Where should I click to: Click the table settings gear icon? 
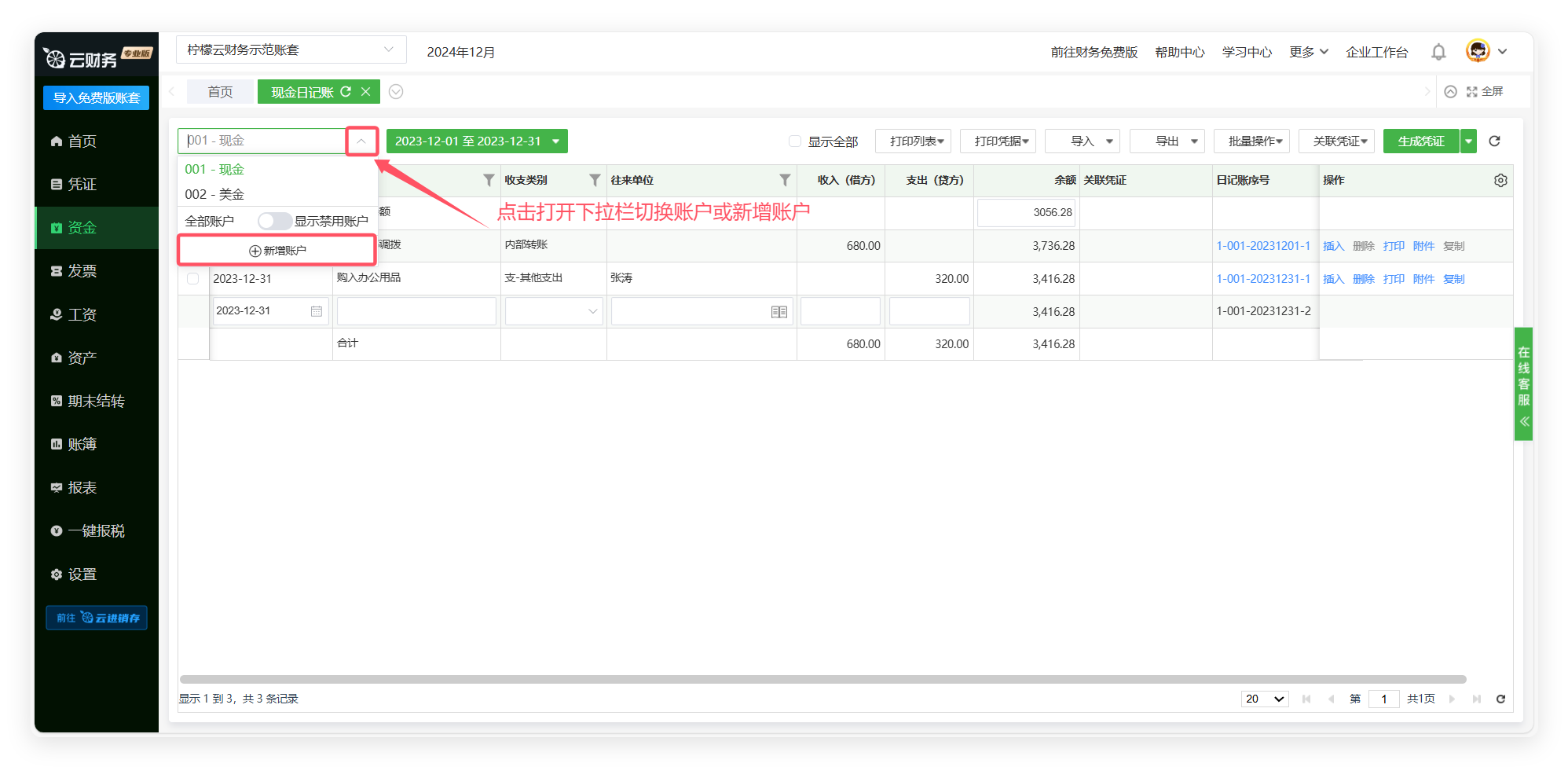coord(1500,180)
